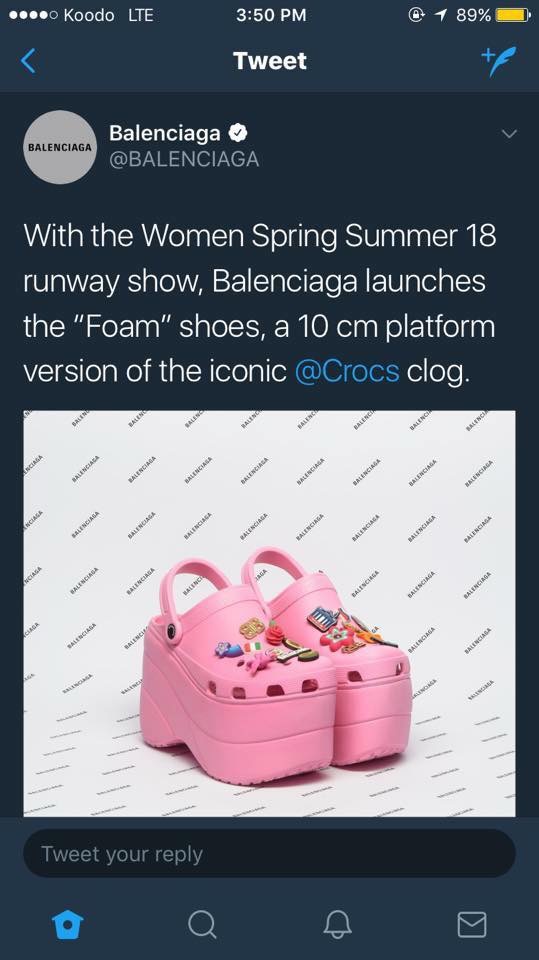Tap the 3:50 PM status bar clock
The height and width of the screenshot is (960, 539).
pyautogui.click(x=271, y=15)
